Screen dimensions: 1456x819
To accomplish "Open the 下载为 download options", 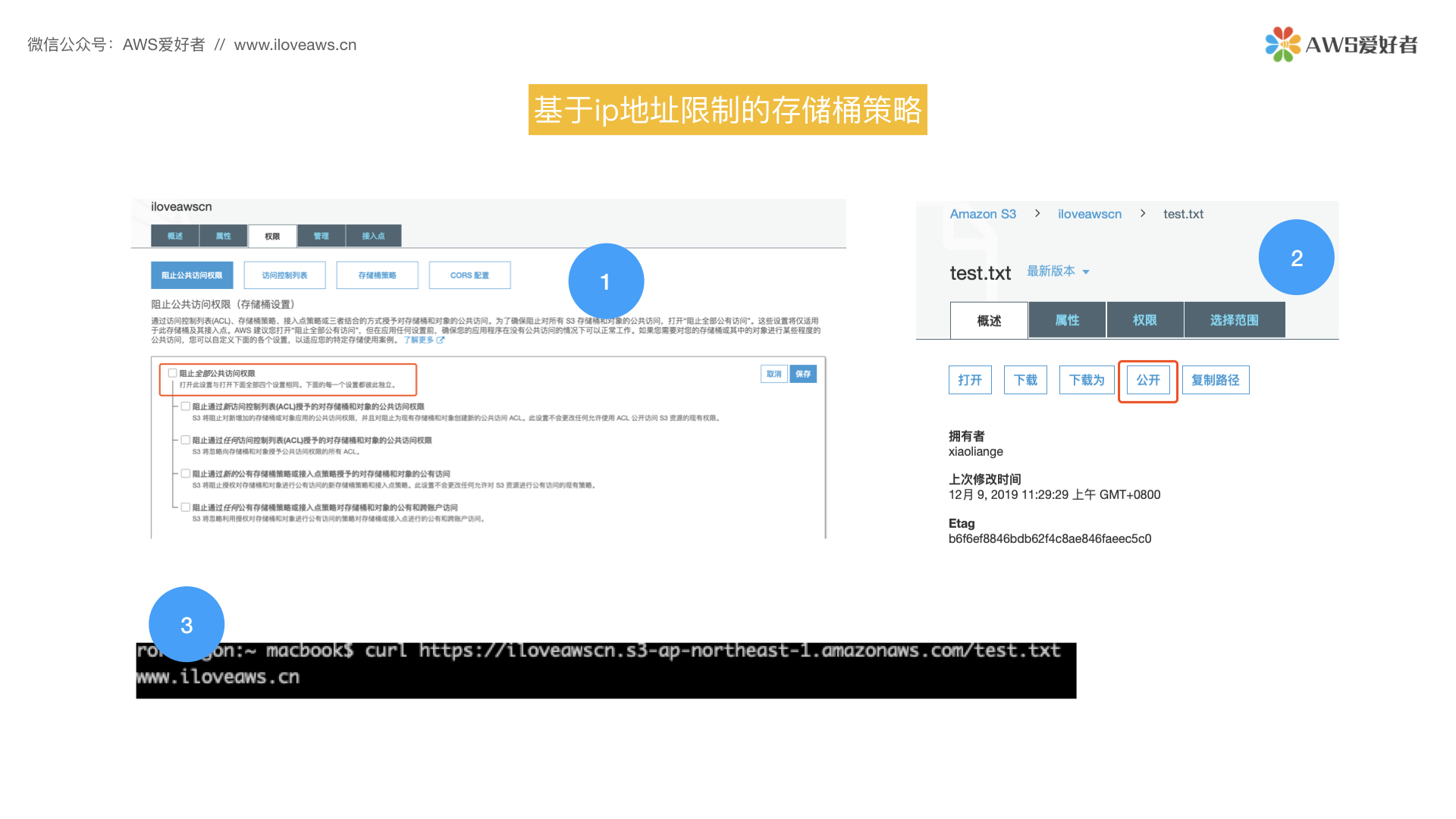I will coord(1086,380).
